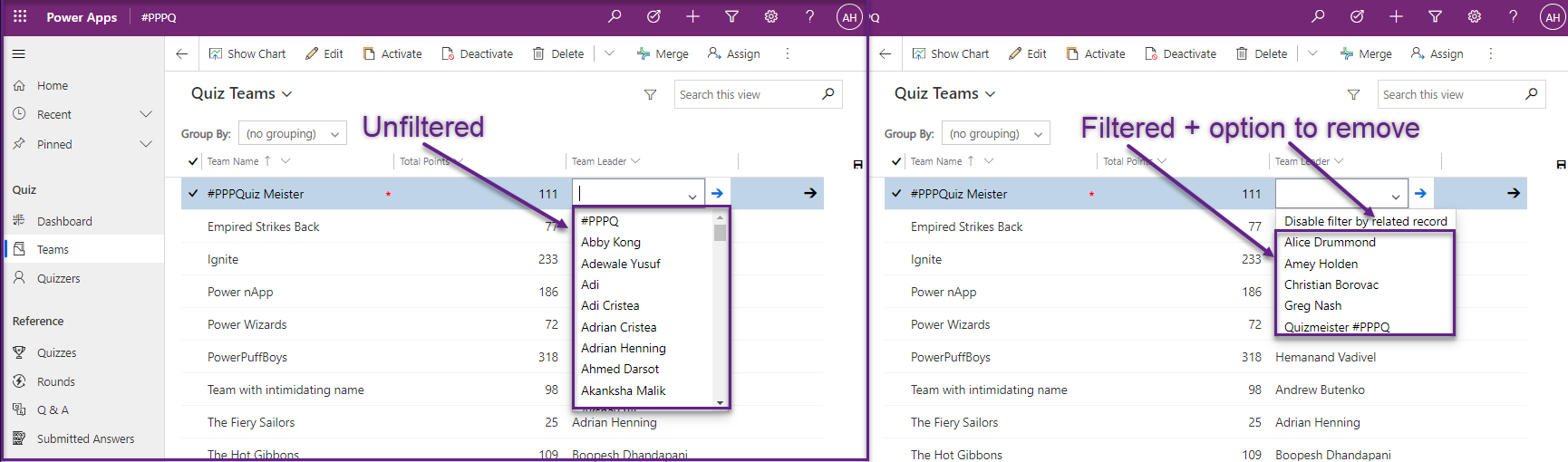The width and height of the screenshot is (1568, 462).
Task: Open Quiz Teams view selector in right window
Action: click(944, 93)
